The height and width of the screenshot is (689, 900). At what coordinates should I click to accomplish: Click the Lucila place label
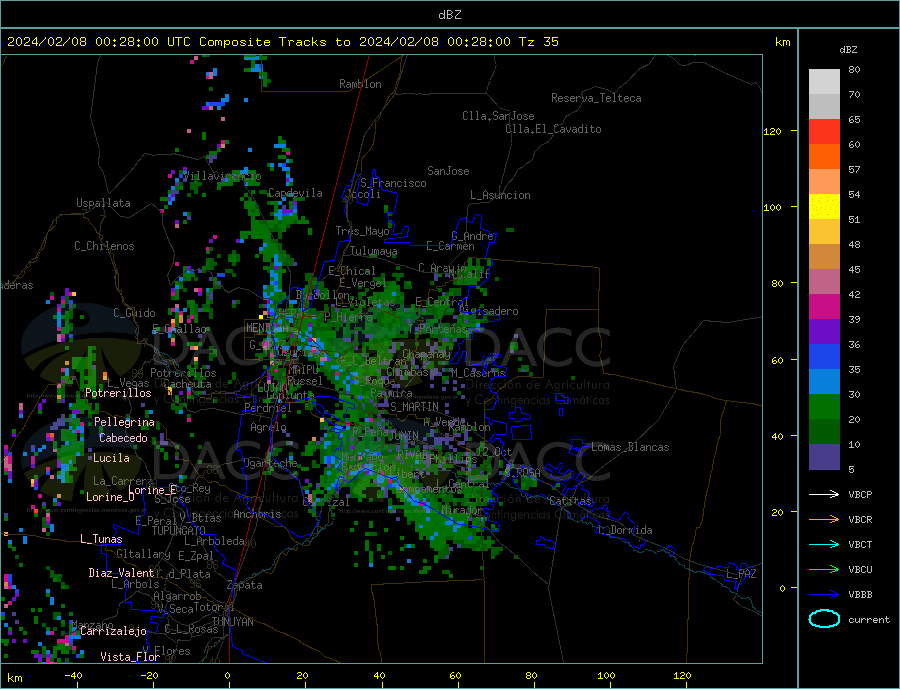[x=111, y=458]
